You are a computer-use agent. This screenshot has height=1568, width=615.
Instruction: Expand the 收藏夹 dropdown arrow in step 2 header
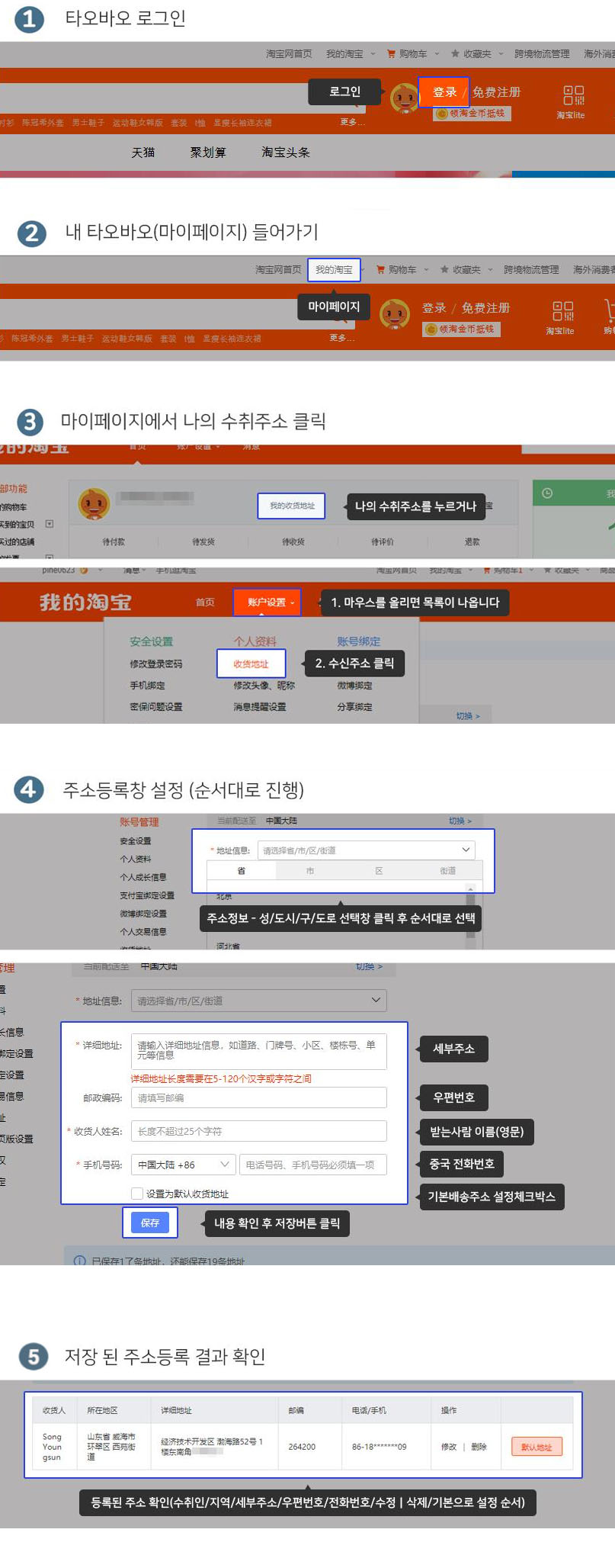coord(490,270)
